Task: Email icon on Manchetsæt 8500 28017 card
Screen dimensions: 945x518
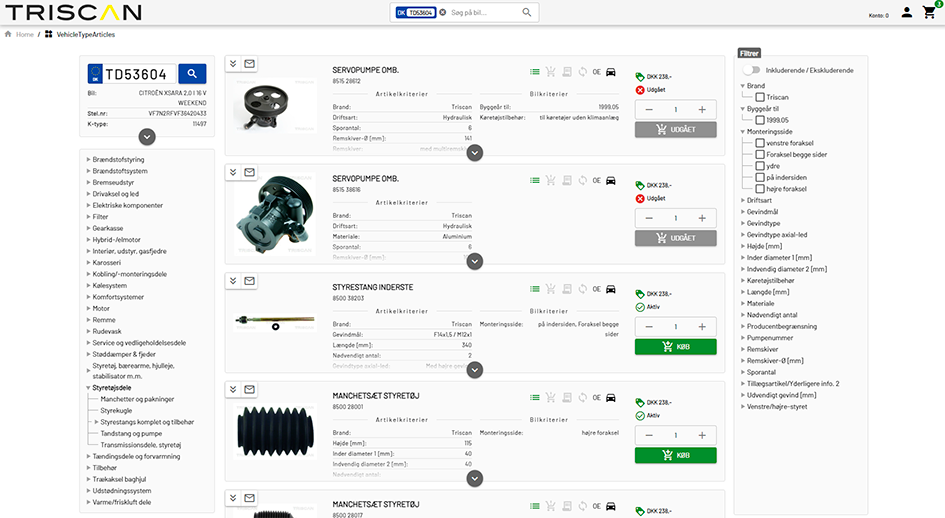Action: click(x=250, y=497)
